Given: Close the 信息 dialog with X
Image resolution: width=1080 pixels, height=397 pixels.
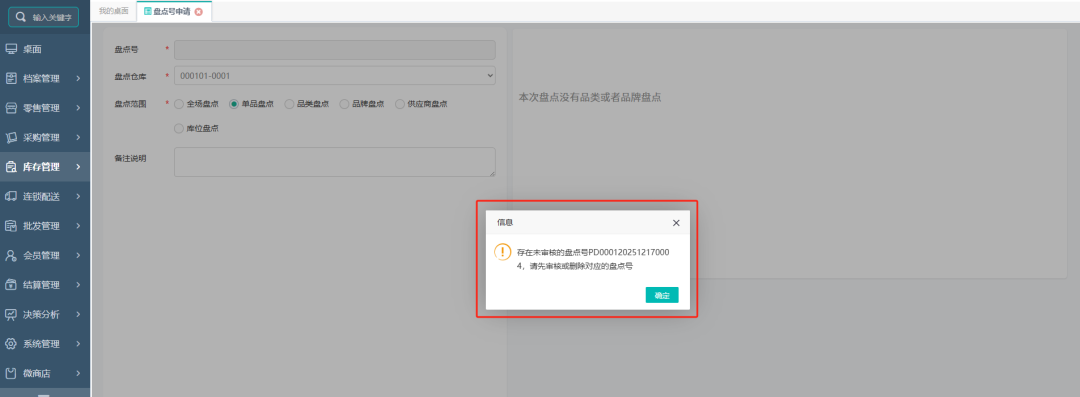Looking at the screenshot, I should (676, 223).
